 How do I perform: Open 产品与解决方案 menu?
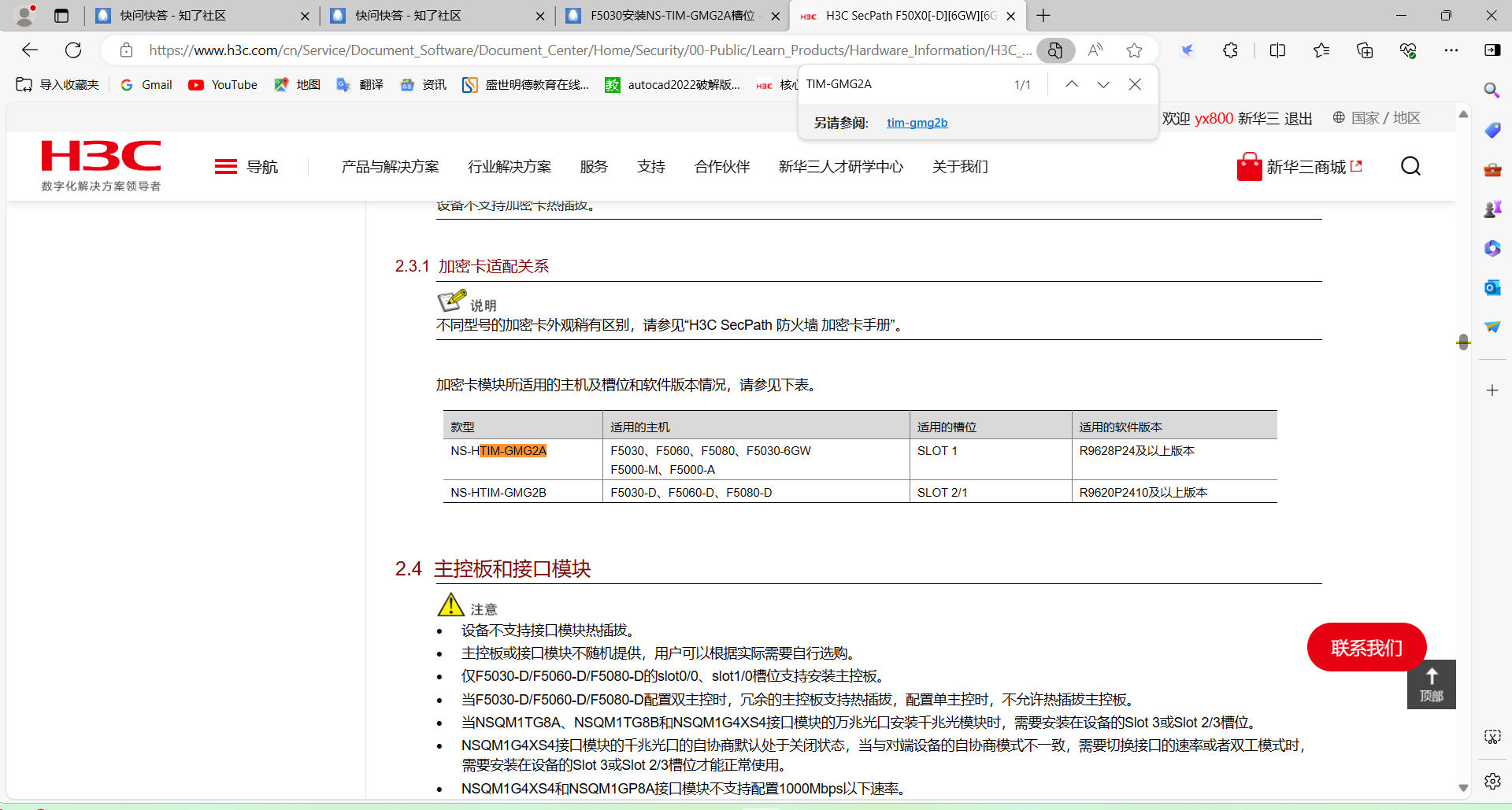click(x=390, y=167)
